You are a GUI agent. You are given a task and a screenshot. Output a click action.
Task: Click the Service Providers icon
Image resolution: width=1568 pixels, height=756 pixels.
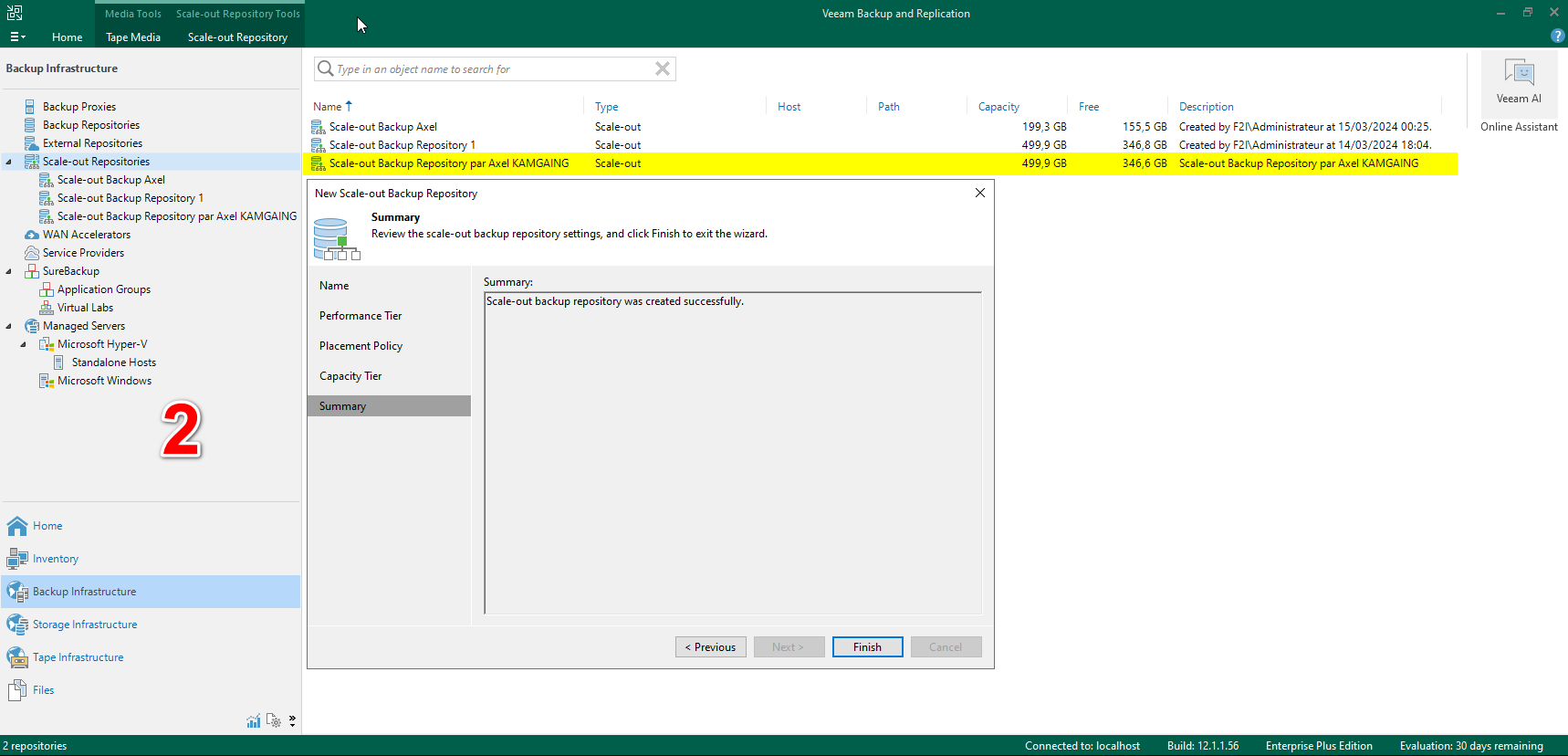(32, 253)
